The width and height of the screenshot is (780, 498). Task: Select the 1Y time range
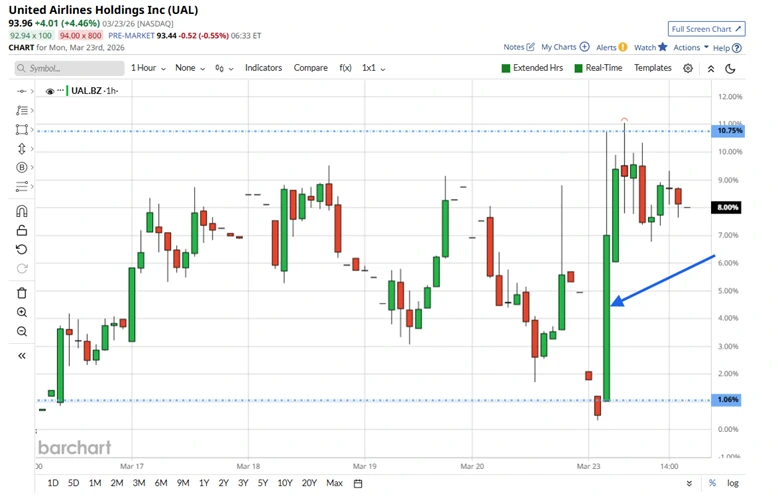point(204,483)
